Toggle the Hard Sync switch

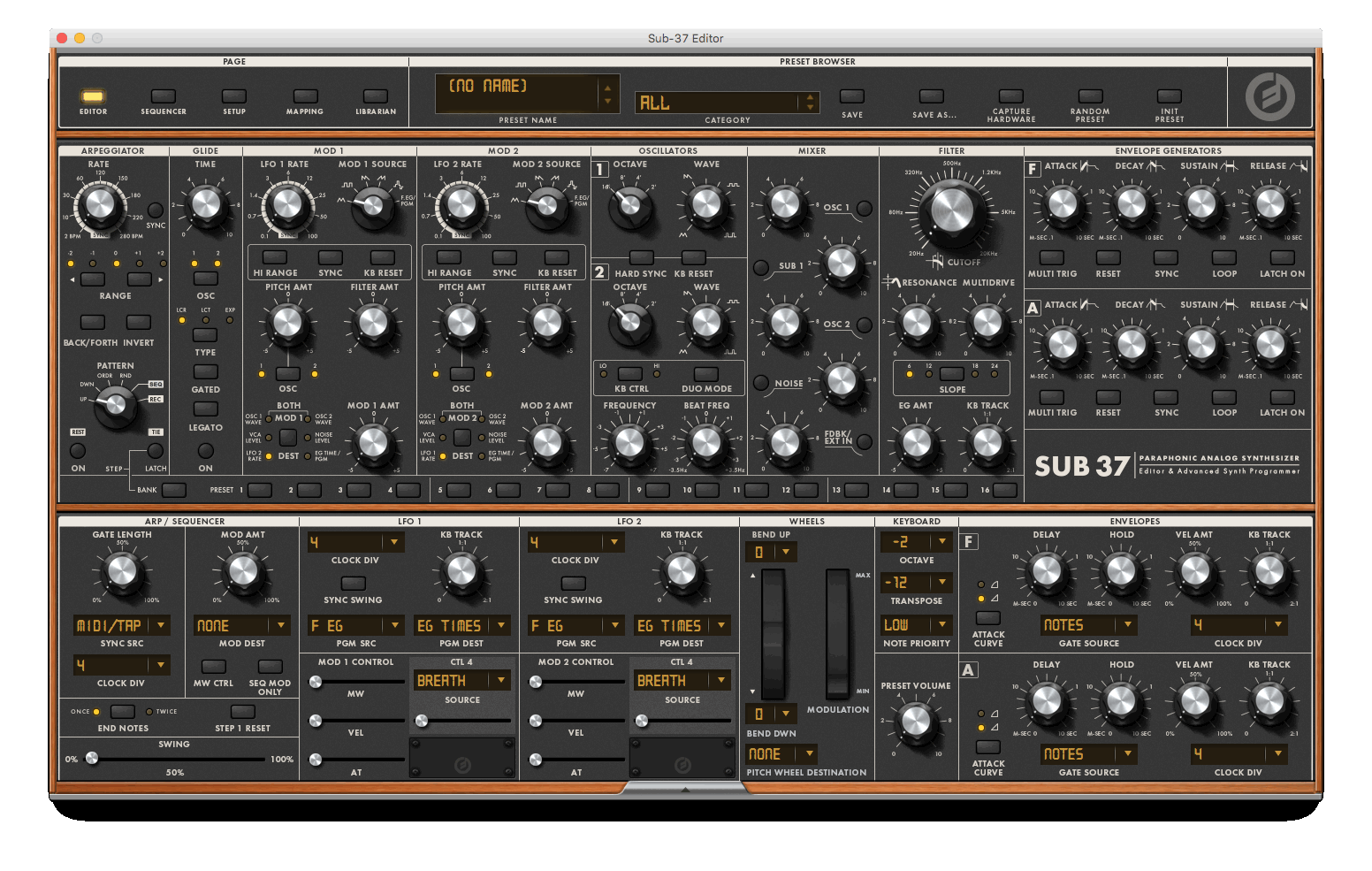pyautogui.click(x=641, y=258)
